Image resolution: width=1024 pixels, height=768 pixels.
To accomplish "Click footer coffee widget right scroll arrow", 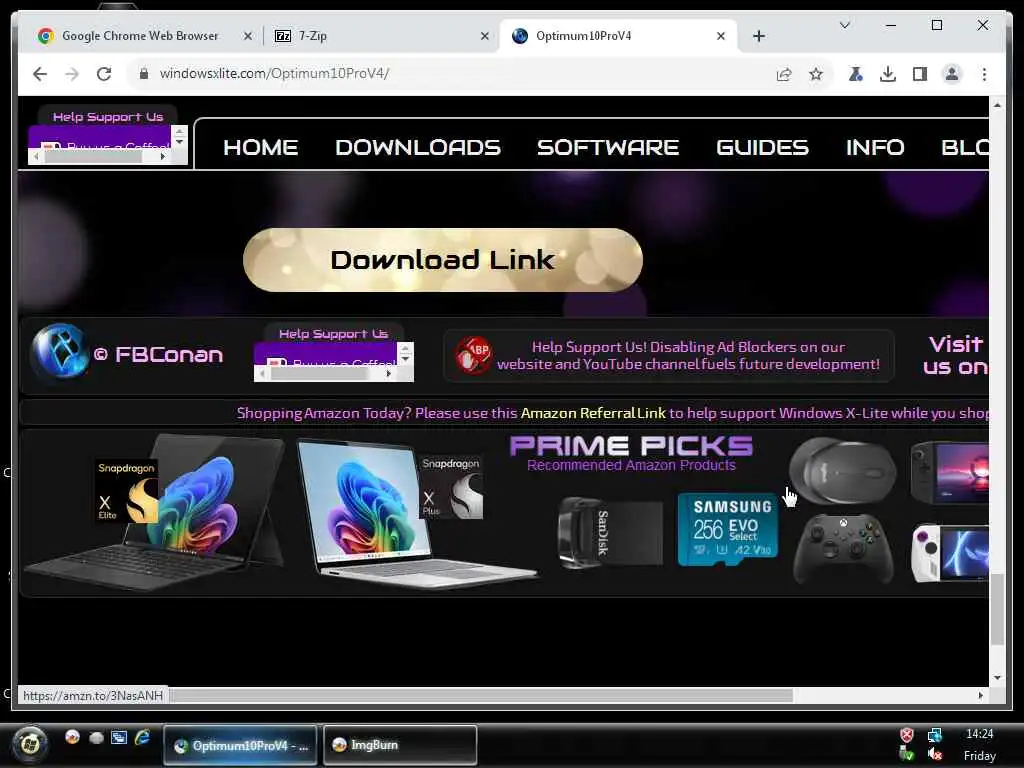I will [389, 374].
